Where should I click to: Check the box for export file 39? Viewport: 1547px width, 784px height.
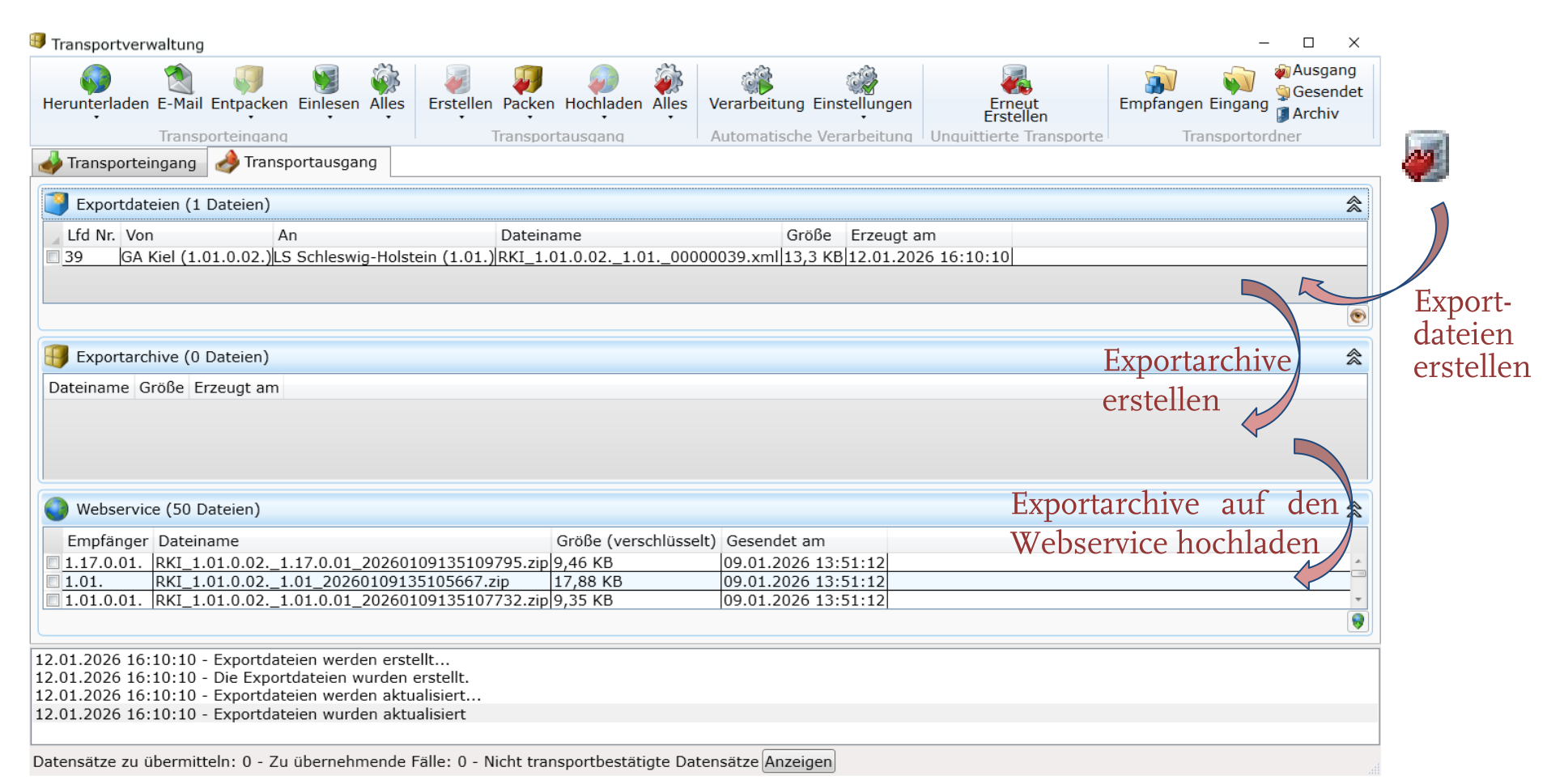pos(53,257)
